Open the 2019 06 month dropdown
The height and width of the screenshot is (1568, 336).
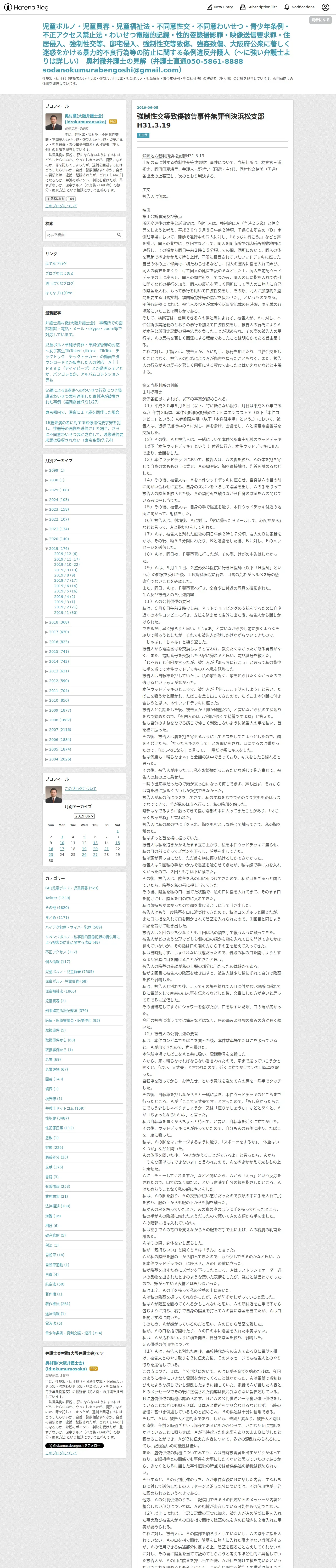84,816
